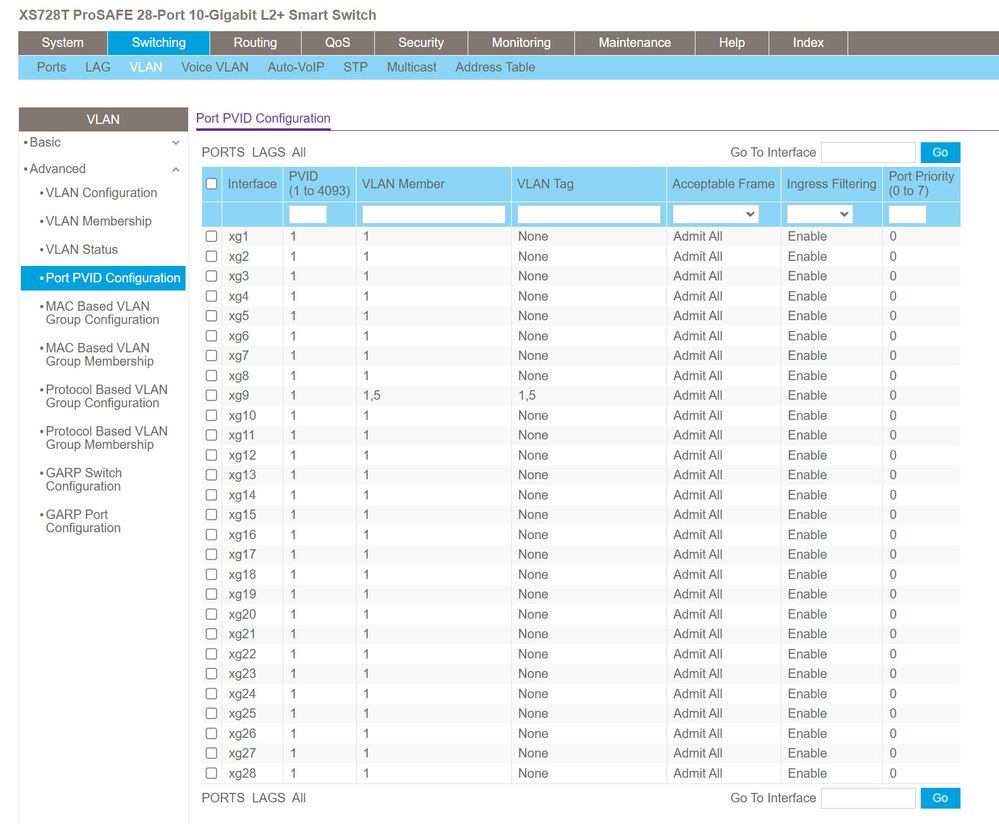Open the Multicast submenu
This screenshot has width=999, height=824.
412,67
